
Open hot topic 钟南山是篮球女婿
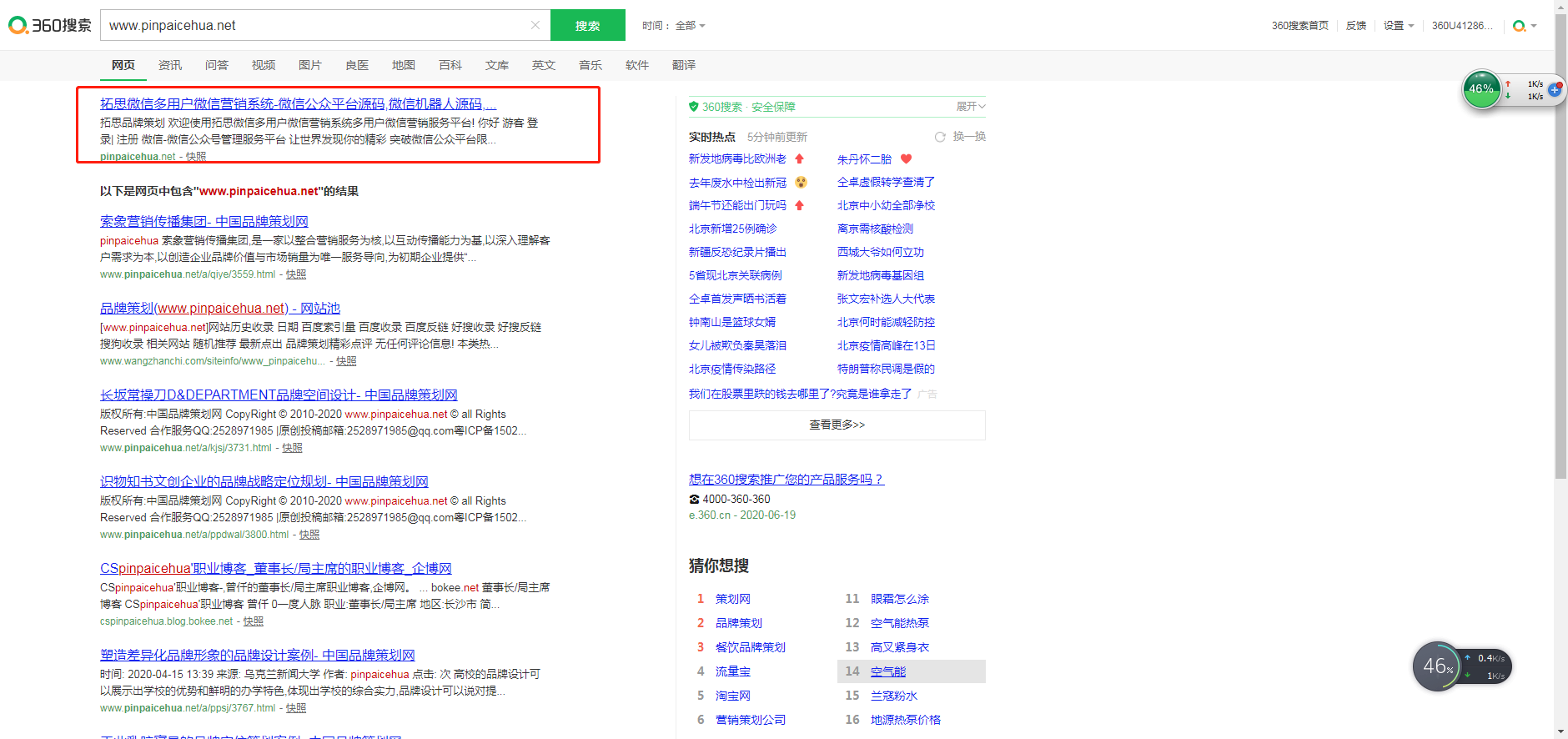tap(732, 322)
